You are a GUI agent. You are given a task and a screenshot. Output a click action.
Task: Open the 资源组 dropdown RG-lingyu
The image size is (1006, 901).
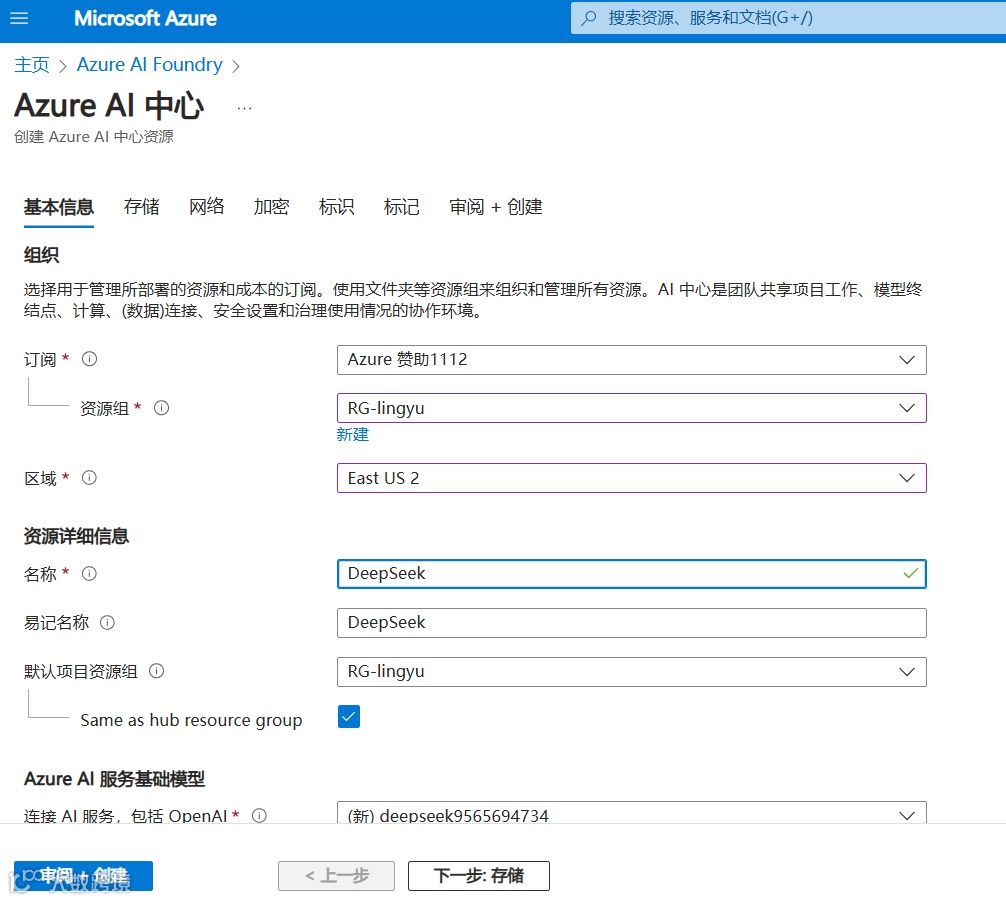[631, 408]
